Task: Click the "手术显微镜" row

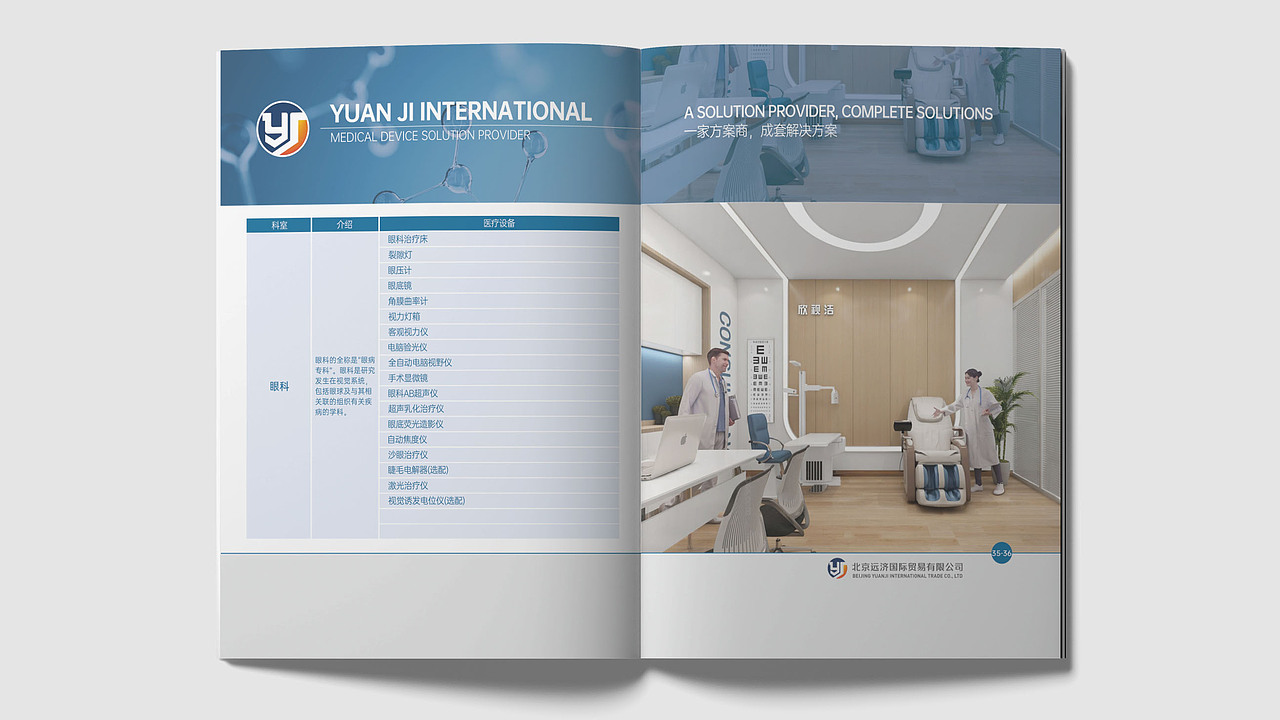Action: (x=499, y=378)
